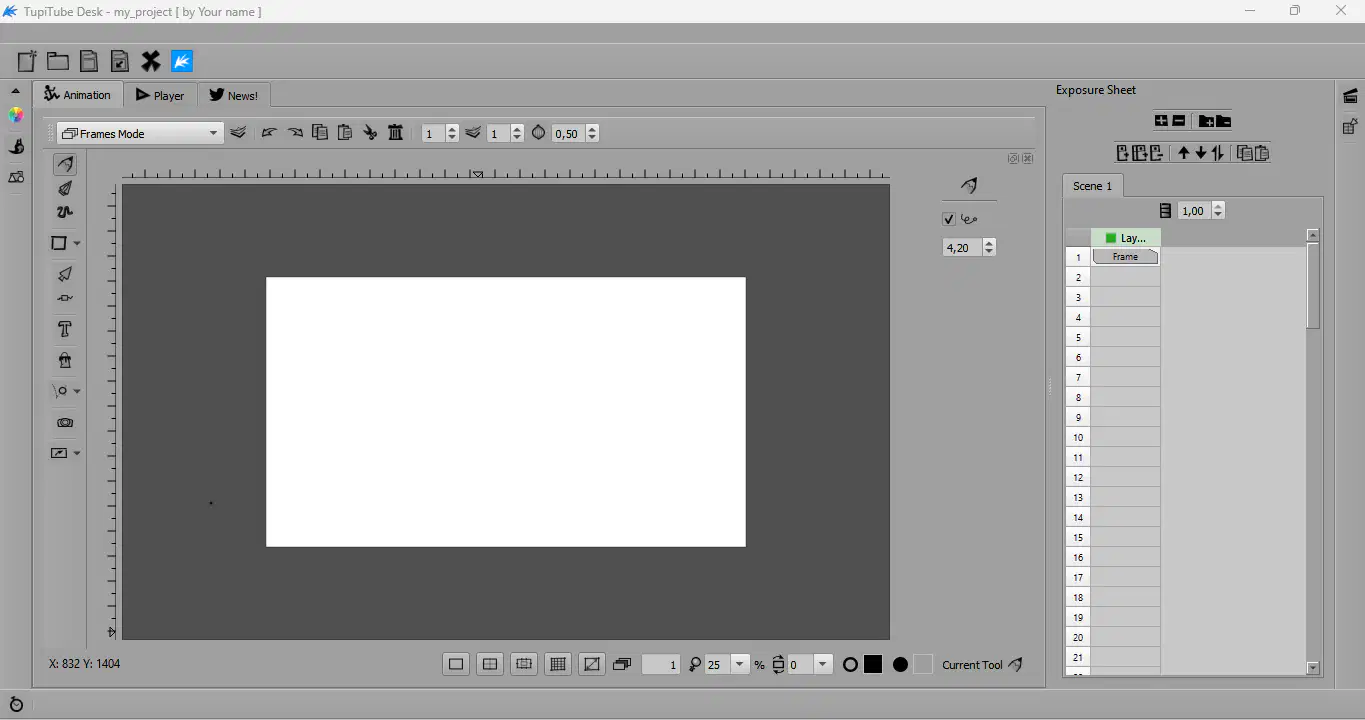Move frame down with down arrow
Viewport: 1365px width, 720px height.
click(1201, 153)
